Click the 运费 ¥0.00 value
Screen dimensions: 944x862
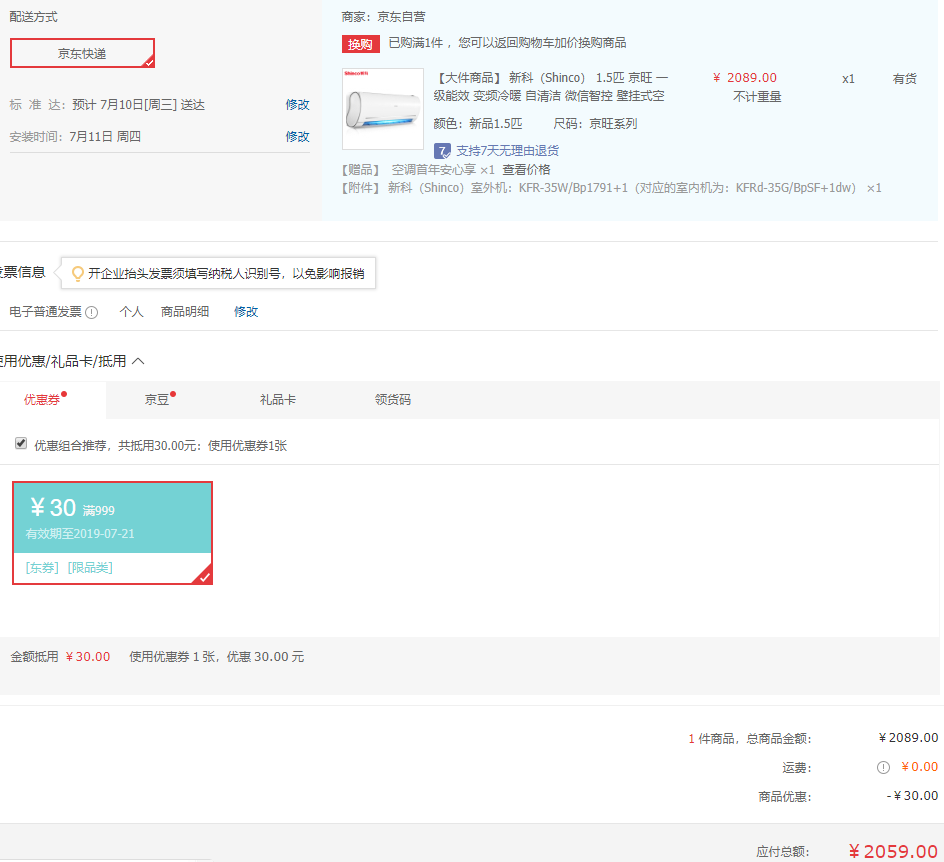coord(919,767)
